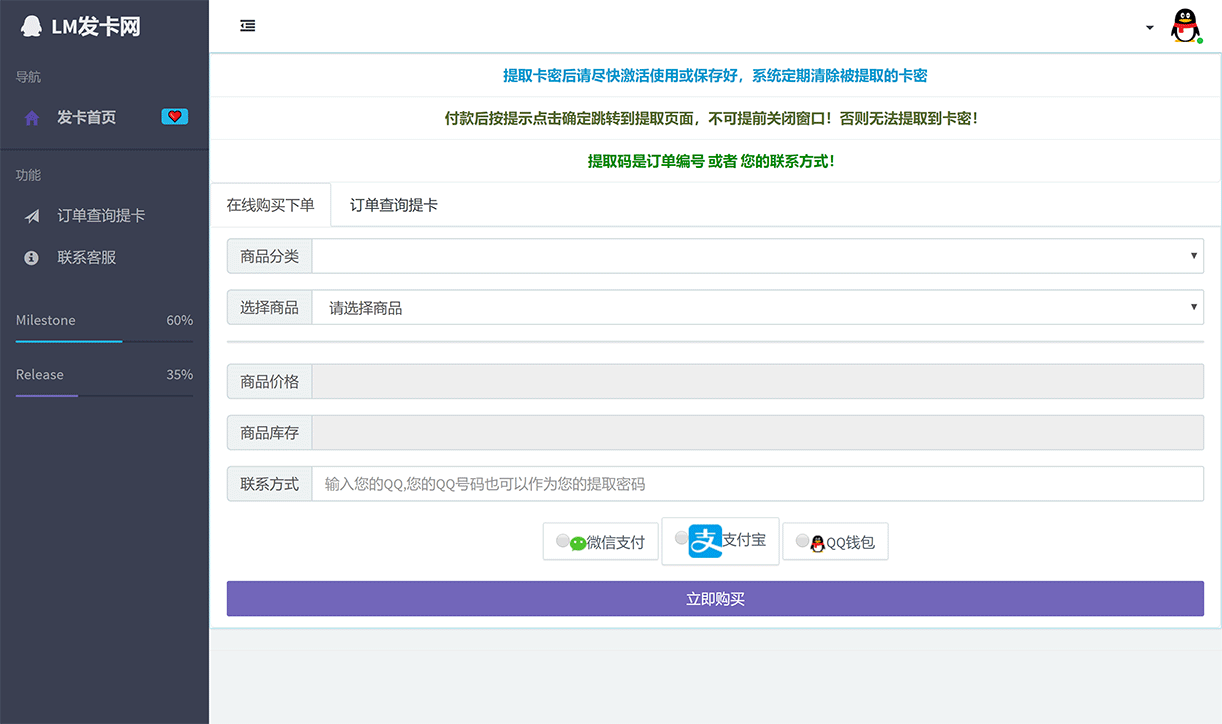This screenshot has width=1222, height=724.
Task: Click the 立即购买 purchase button
Action: [715, 598]
